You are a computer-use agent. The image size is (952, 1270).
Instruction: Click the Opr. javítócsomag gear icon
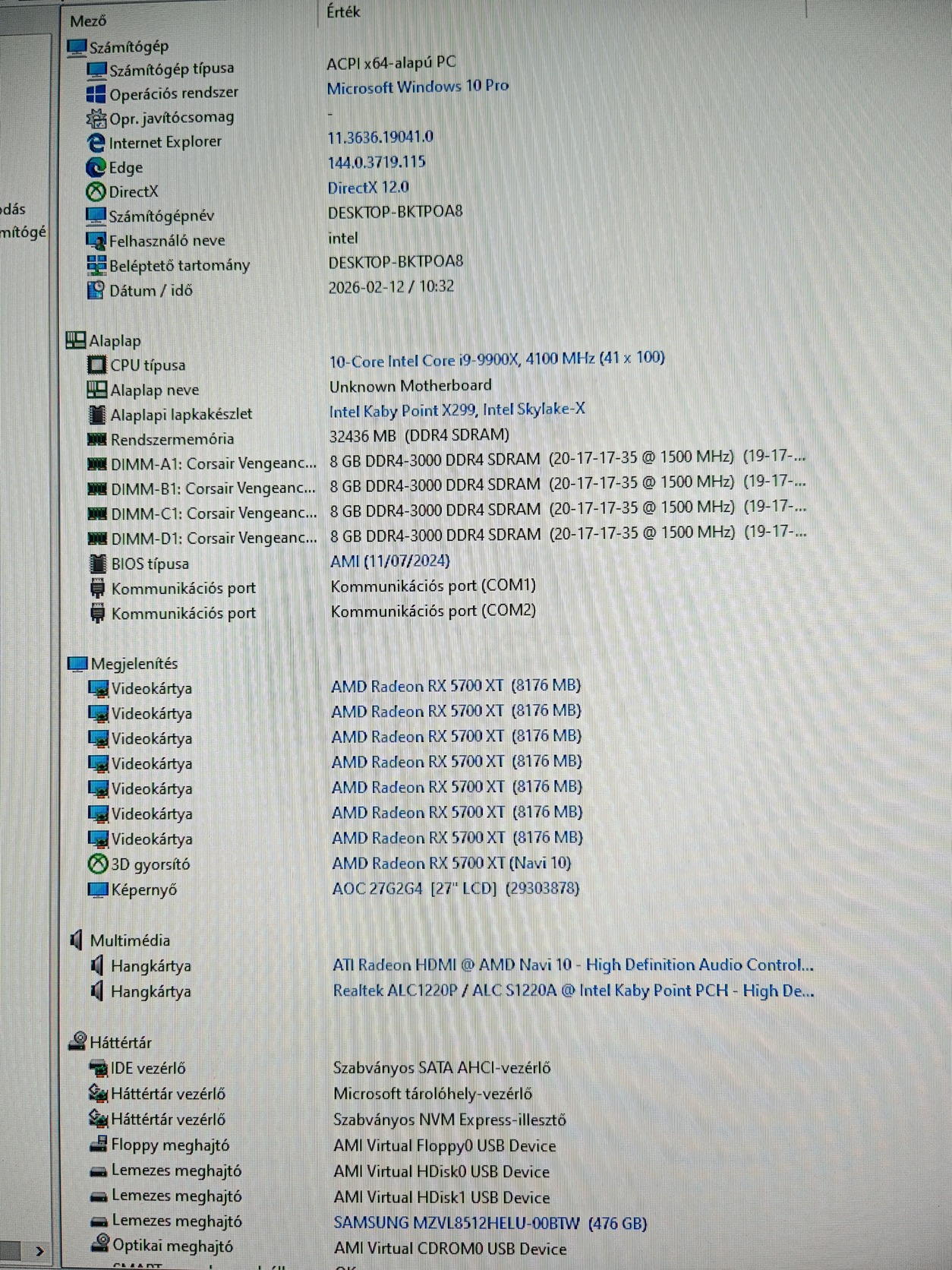[x=96, y=118]
